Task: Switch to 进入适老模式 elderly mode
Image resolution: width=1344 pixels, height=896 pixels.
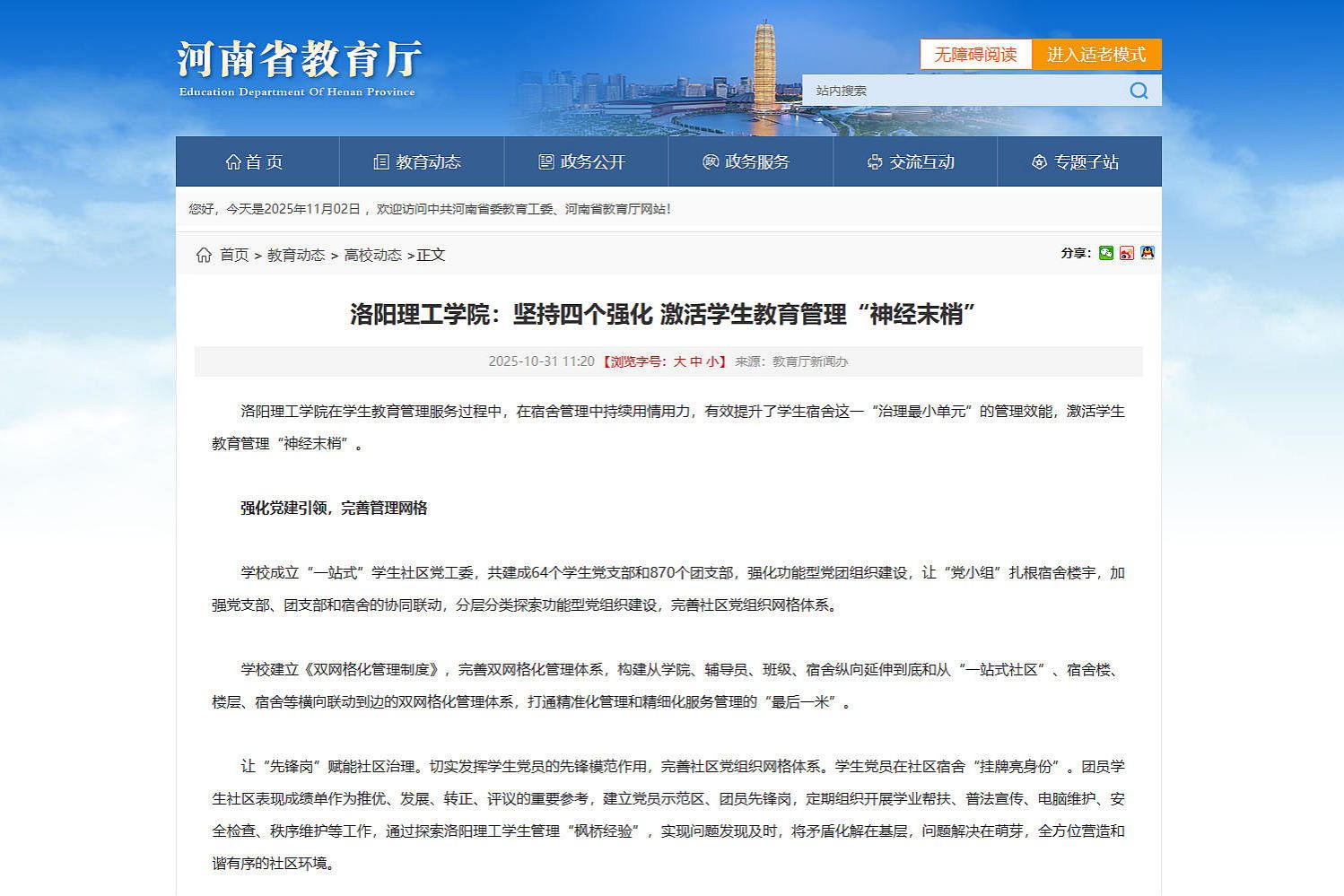Action: tap(1096, 55)
